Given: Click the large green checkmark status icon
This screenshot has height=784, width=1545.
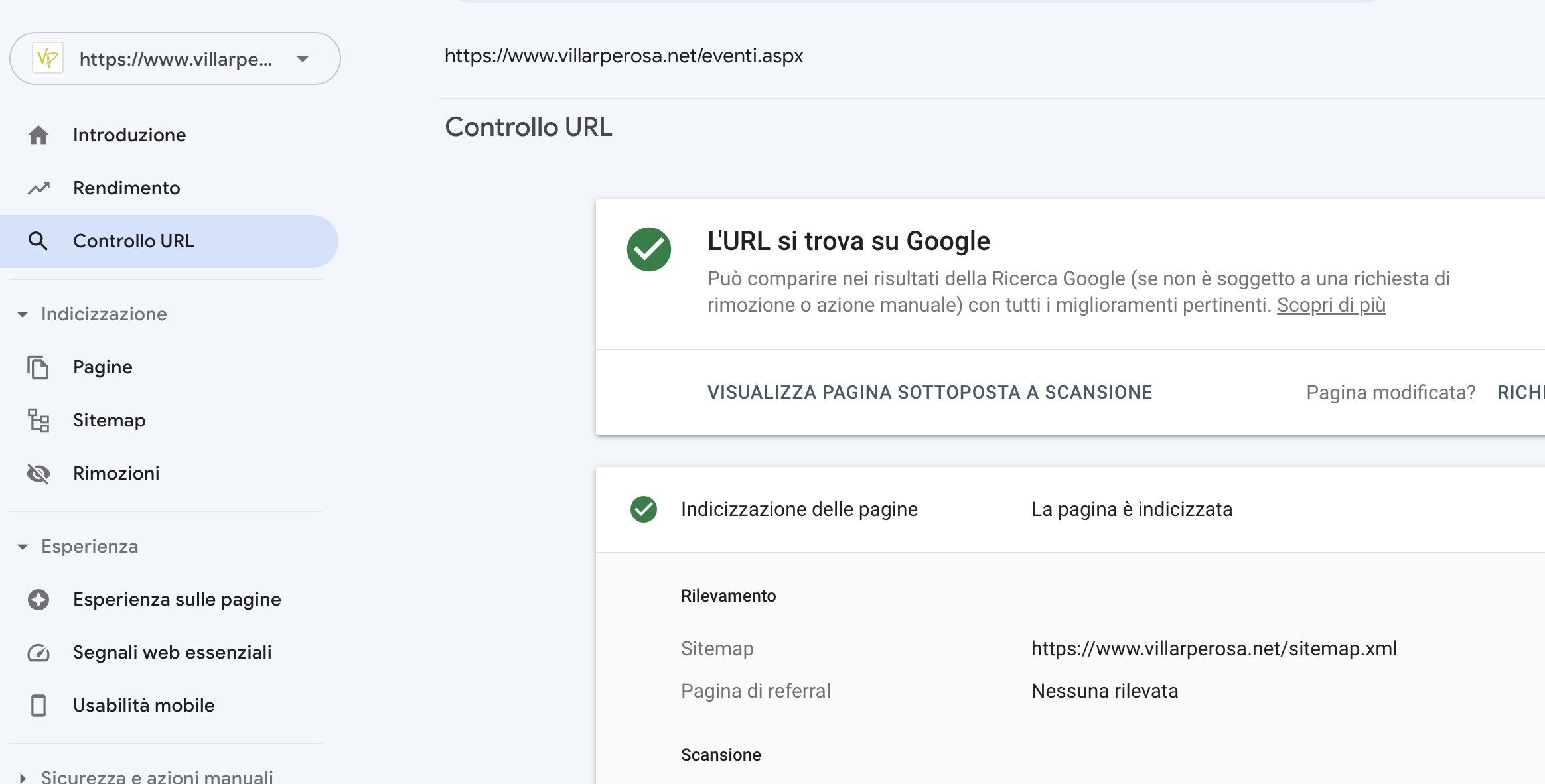Looking at the screenshot, I should (649, 249).
